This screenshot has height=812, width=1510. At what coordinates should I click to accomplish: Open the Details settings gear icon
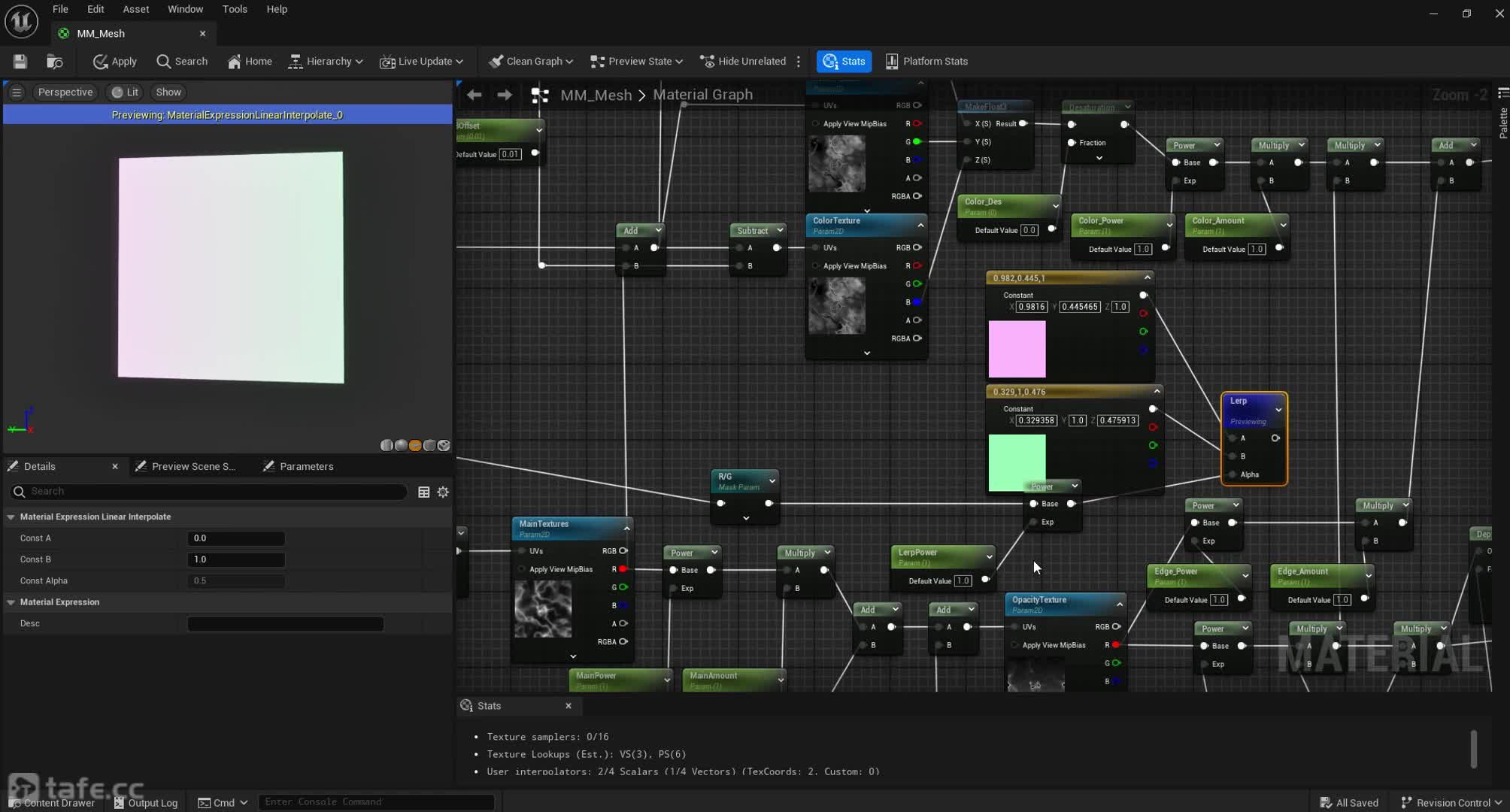[x=444, y=492]
